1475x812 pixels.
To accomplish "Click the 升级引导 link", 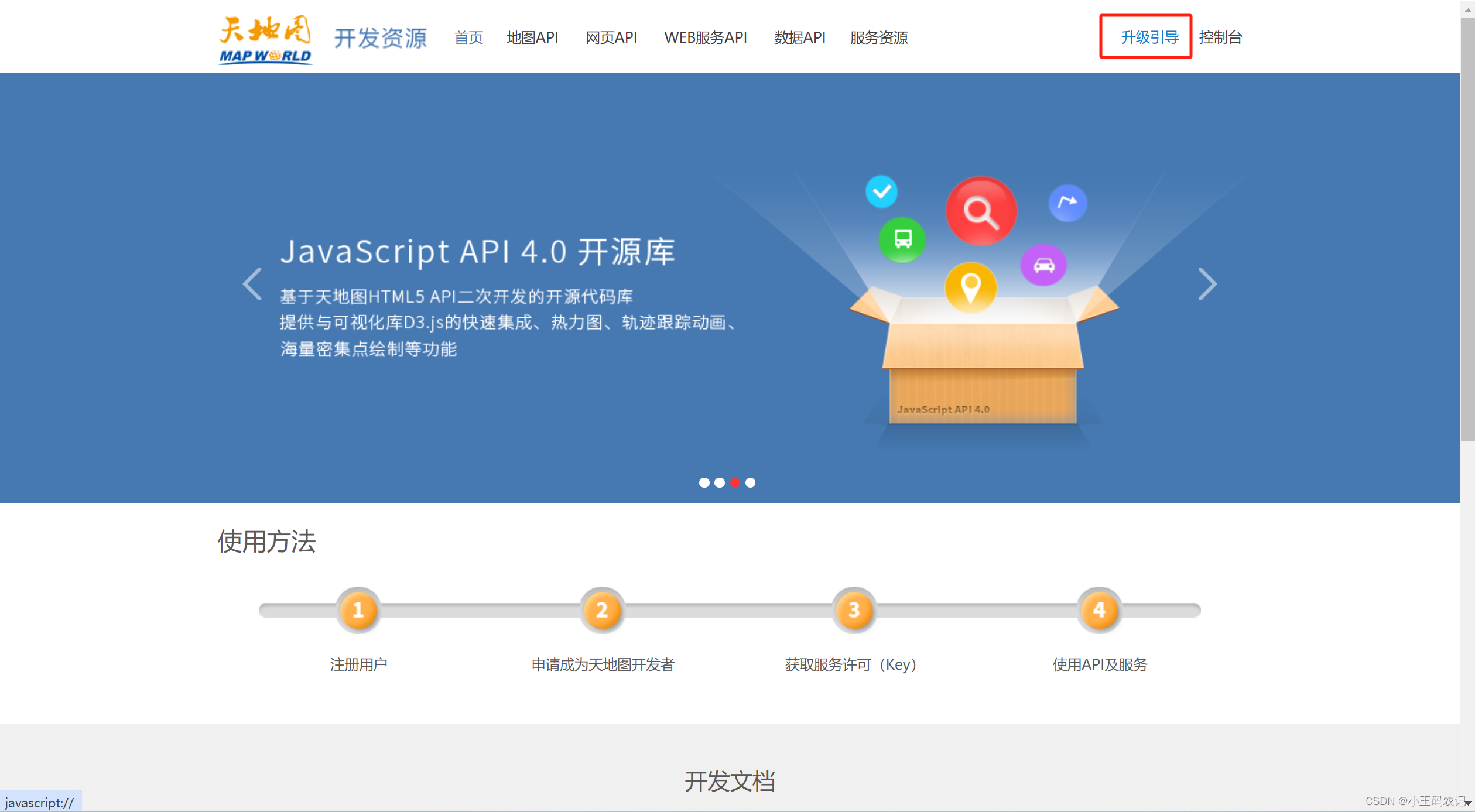I will (1149, 37).
